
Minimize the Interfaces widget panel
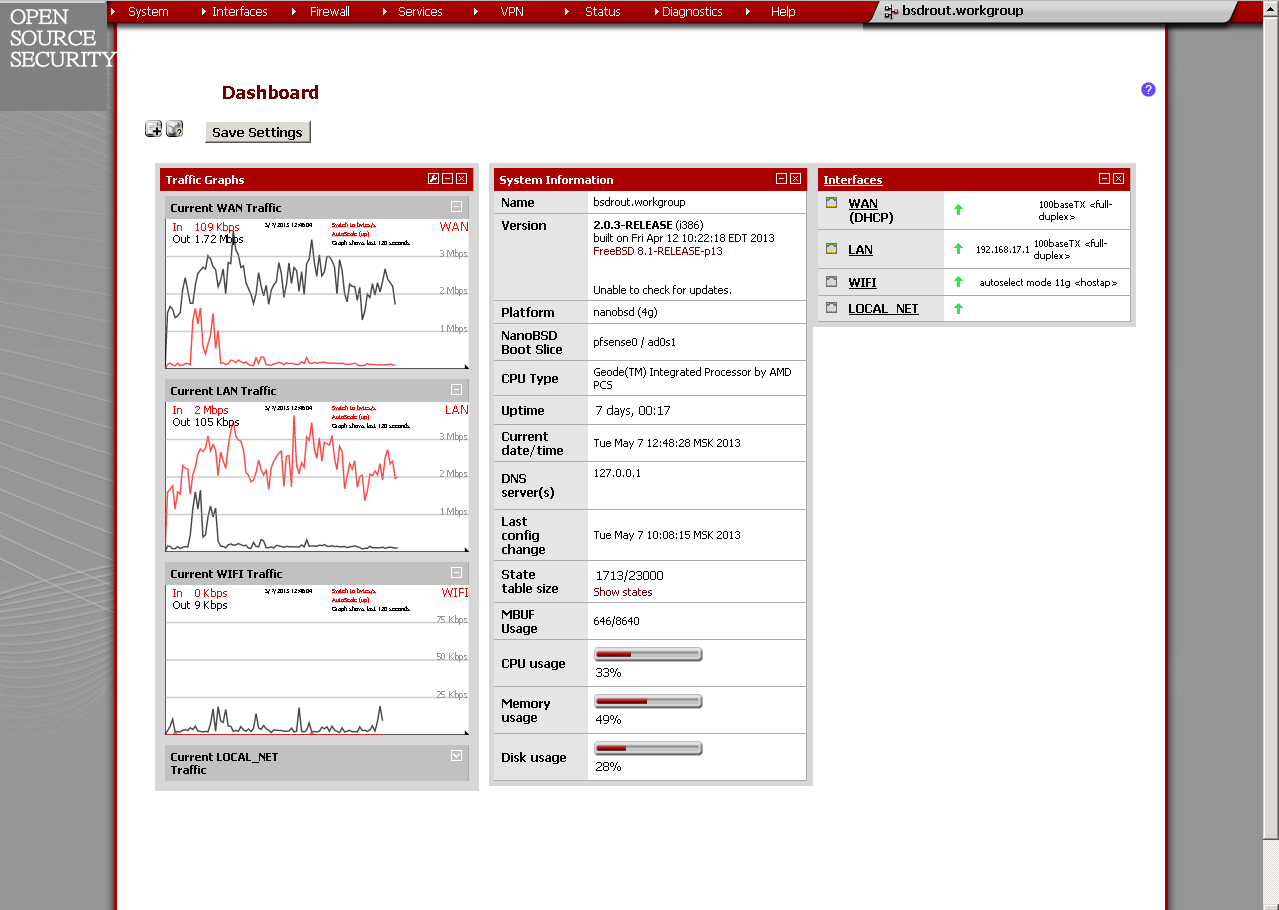[x=1104, y=179]
